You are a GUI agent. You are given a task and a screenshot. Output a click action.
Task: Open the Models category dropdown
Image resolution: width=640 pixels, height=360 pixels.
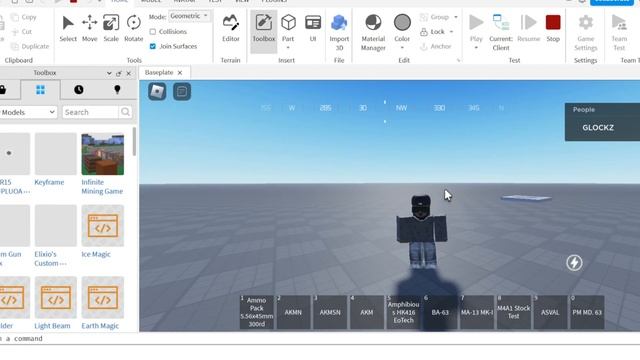tap(28, 112)
